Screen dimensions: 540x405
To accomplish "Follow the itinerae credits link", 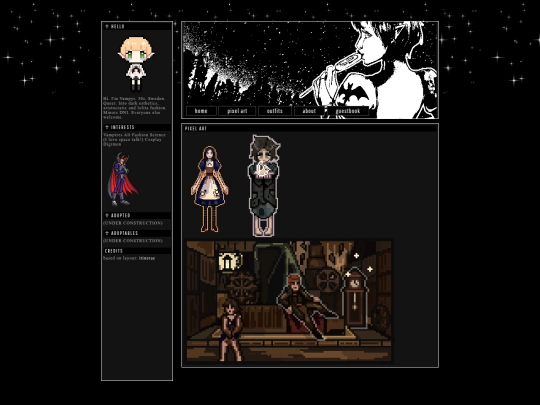I will click(147, 258).
